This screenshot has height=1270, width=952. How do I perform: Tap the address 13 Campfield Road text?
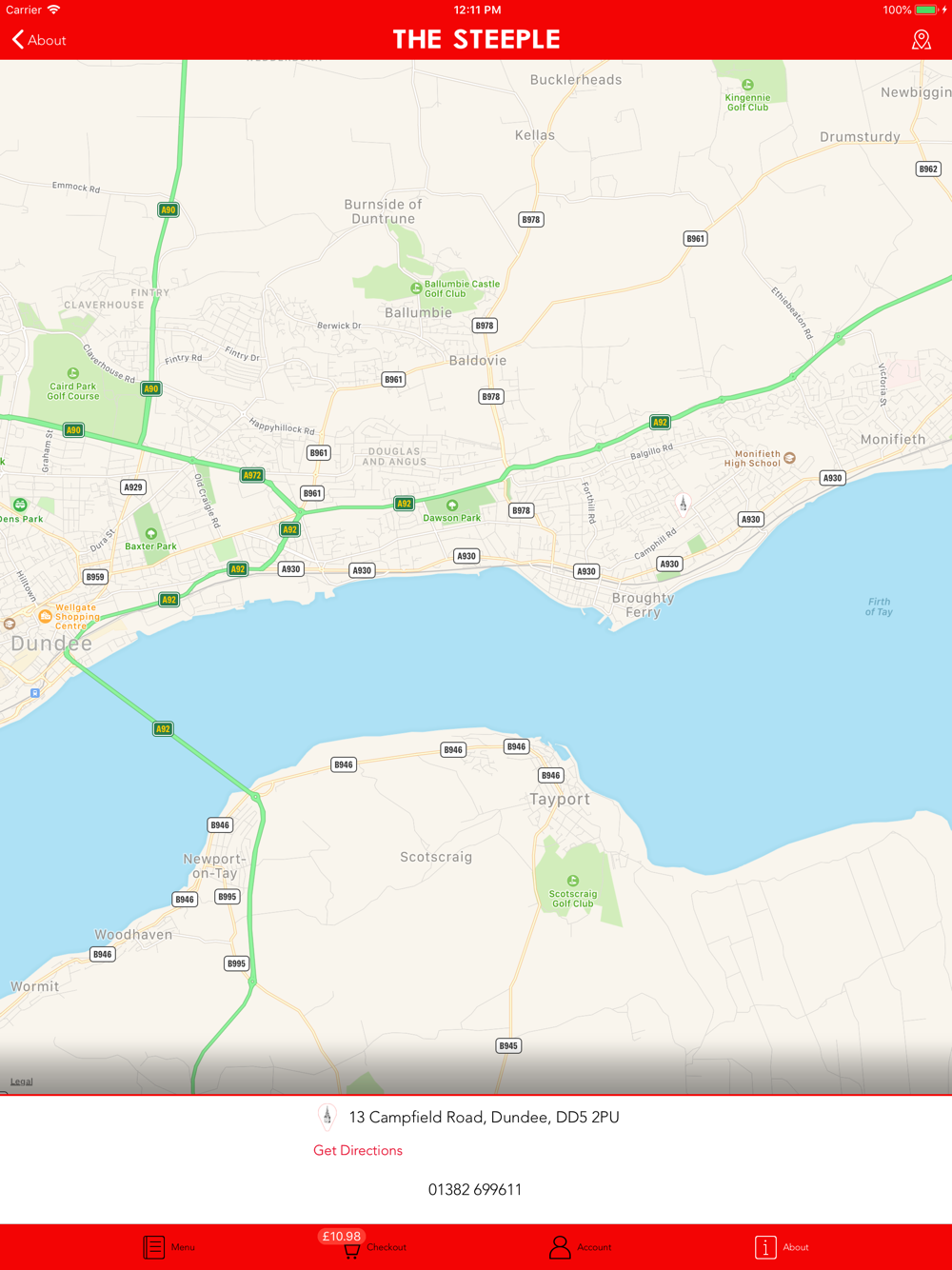[x=484, y=1117]
